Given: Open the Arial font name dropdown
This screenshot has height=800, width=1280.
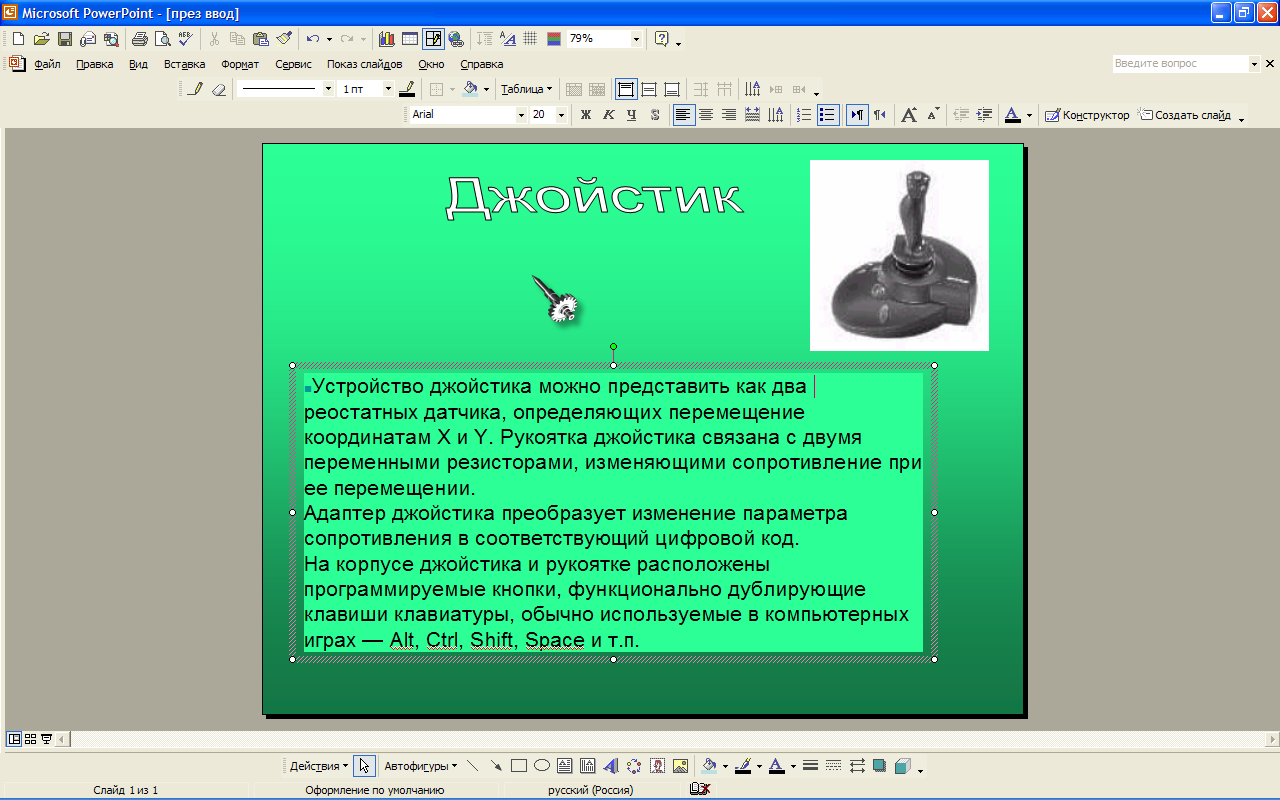Looking at the screenshot, I should pos(521,115).
